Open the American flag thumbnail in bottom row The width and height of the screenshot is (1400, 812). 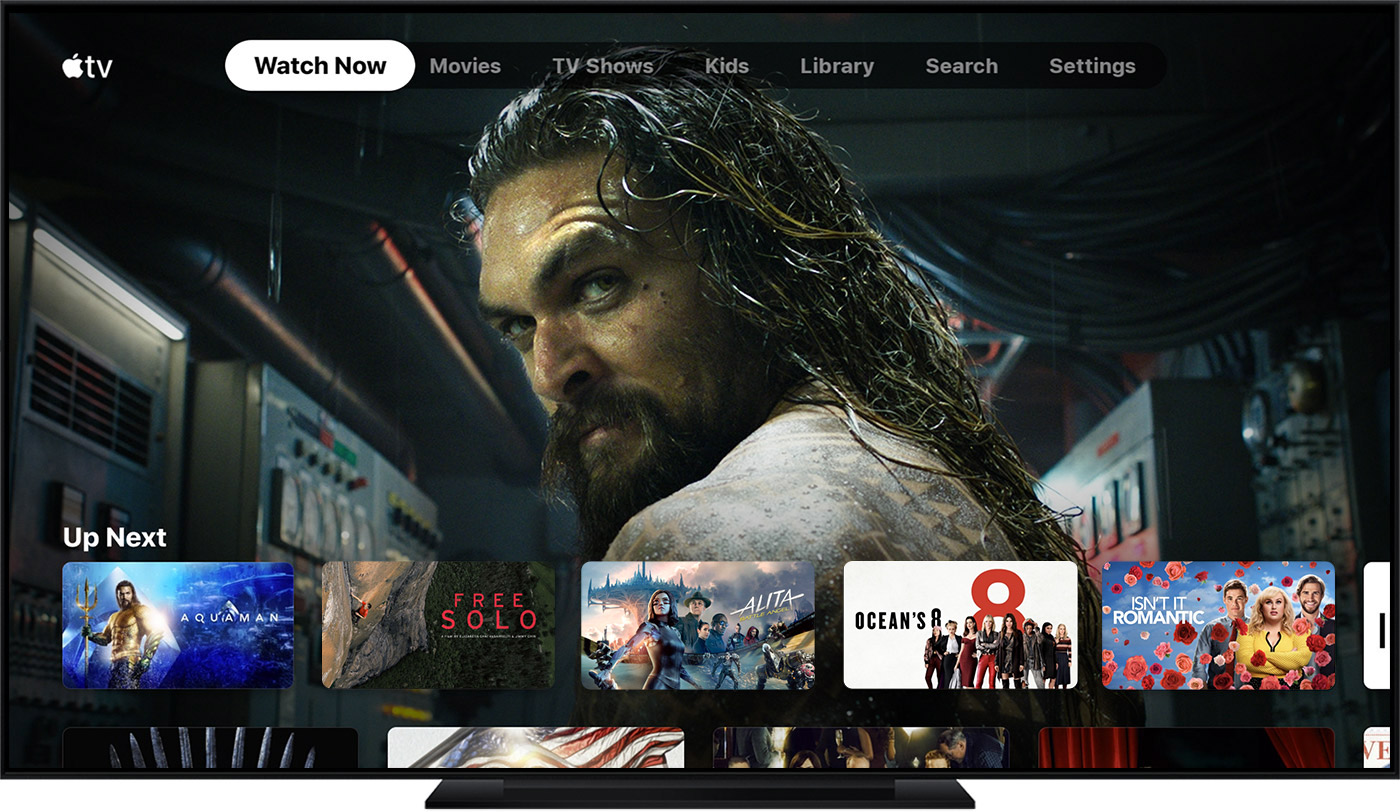[x=536, y=748]
